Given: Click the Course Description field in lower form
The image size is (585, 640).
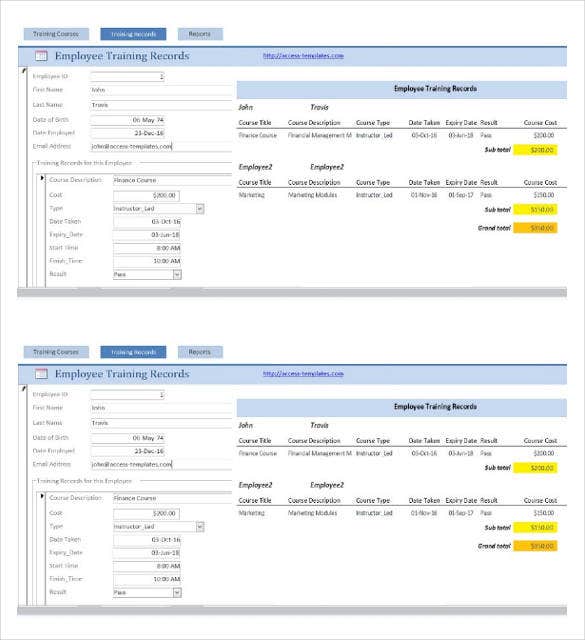Looking at the screenshot, I should tap(172, 498).
